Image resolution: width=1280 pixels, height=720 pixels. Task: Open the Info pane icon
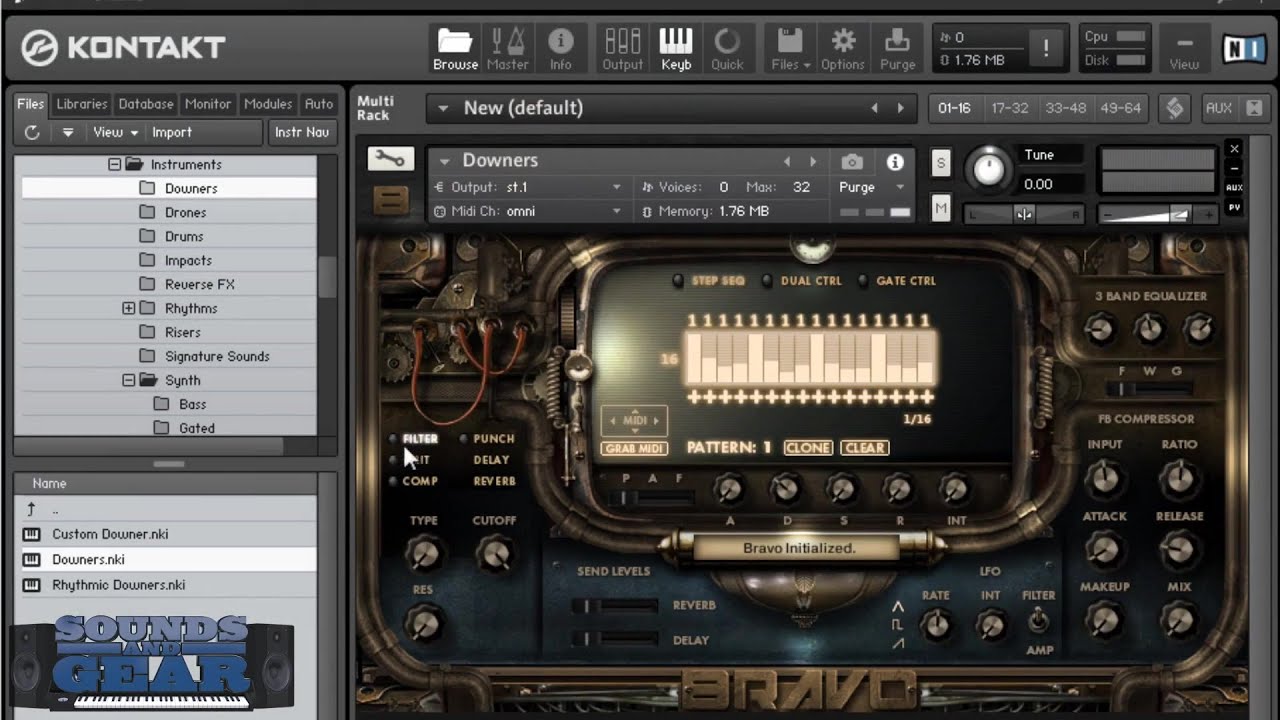561,48
